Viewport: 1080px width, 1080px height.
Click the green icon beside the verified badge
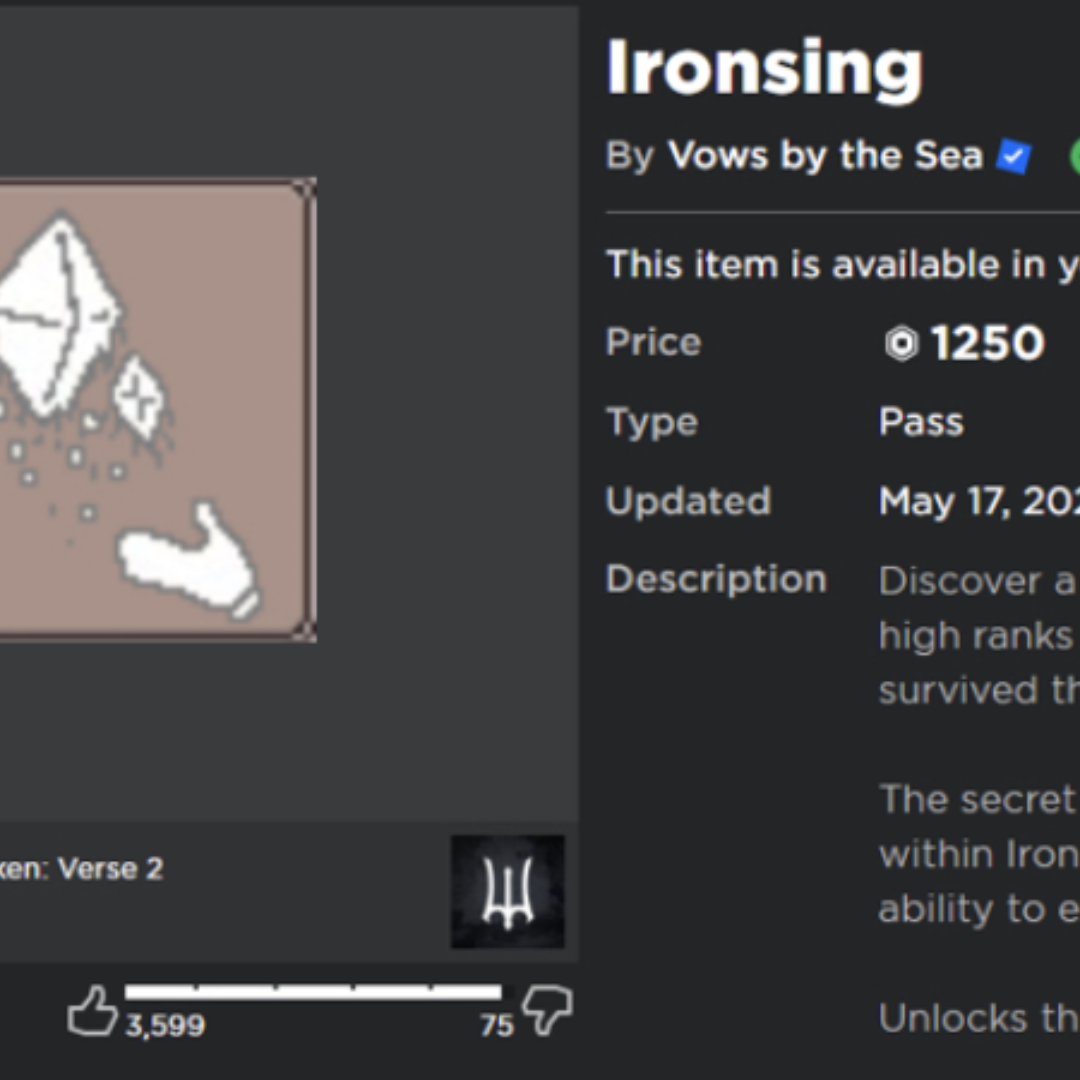(1074, 156)
